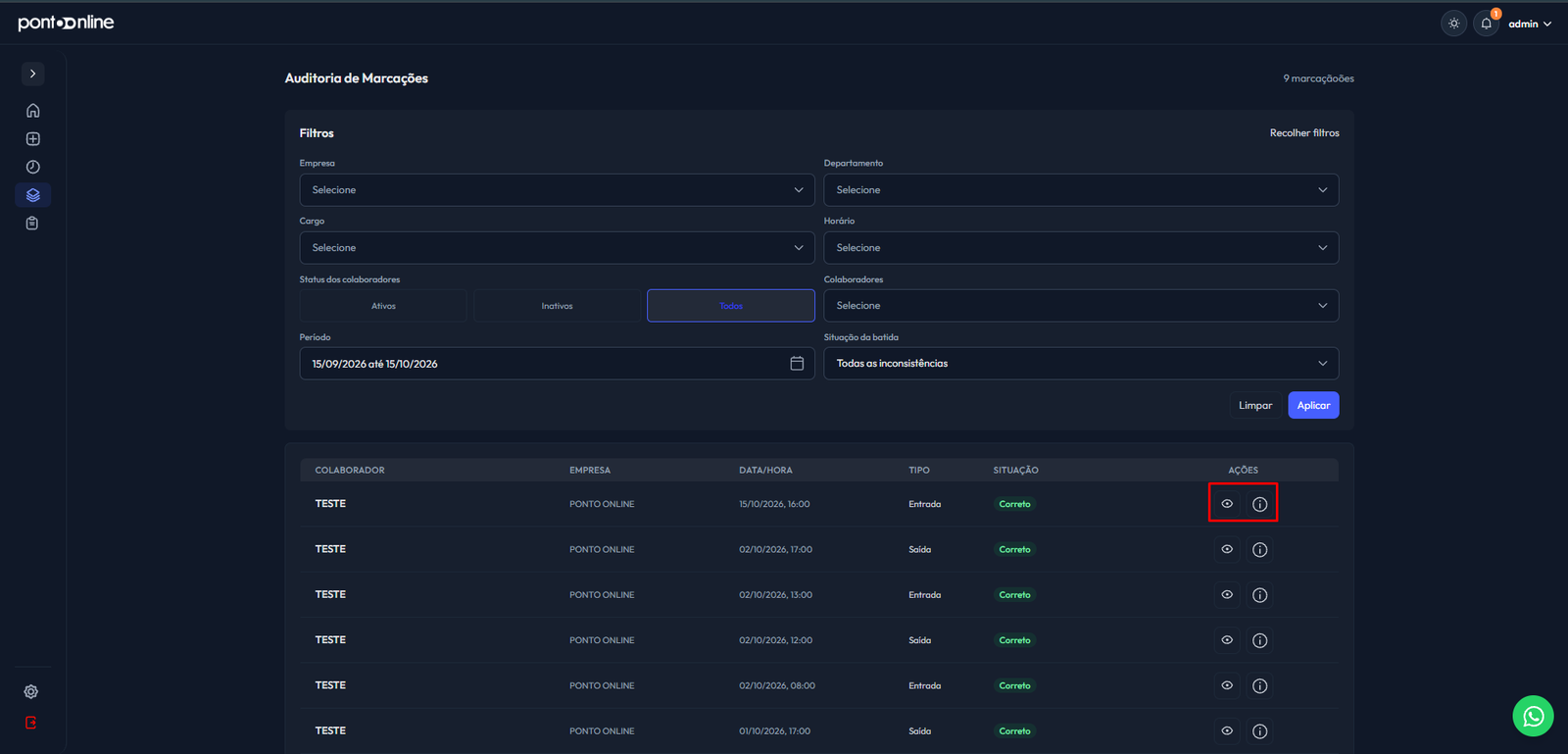This screenshot has width=1568, height=754.
Task: Click the COLABORADOR column header
Action: 350,471
